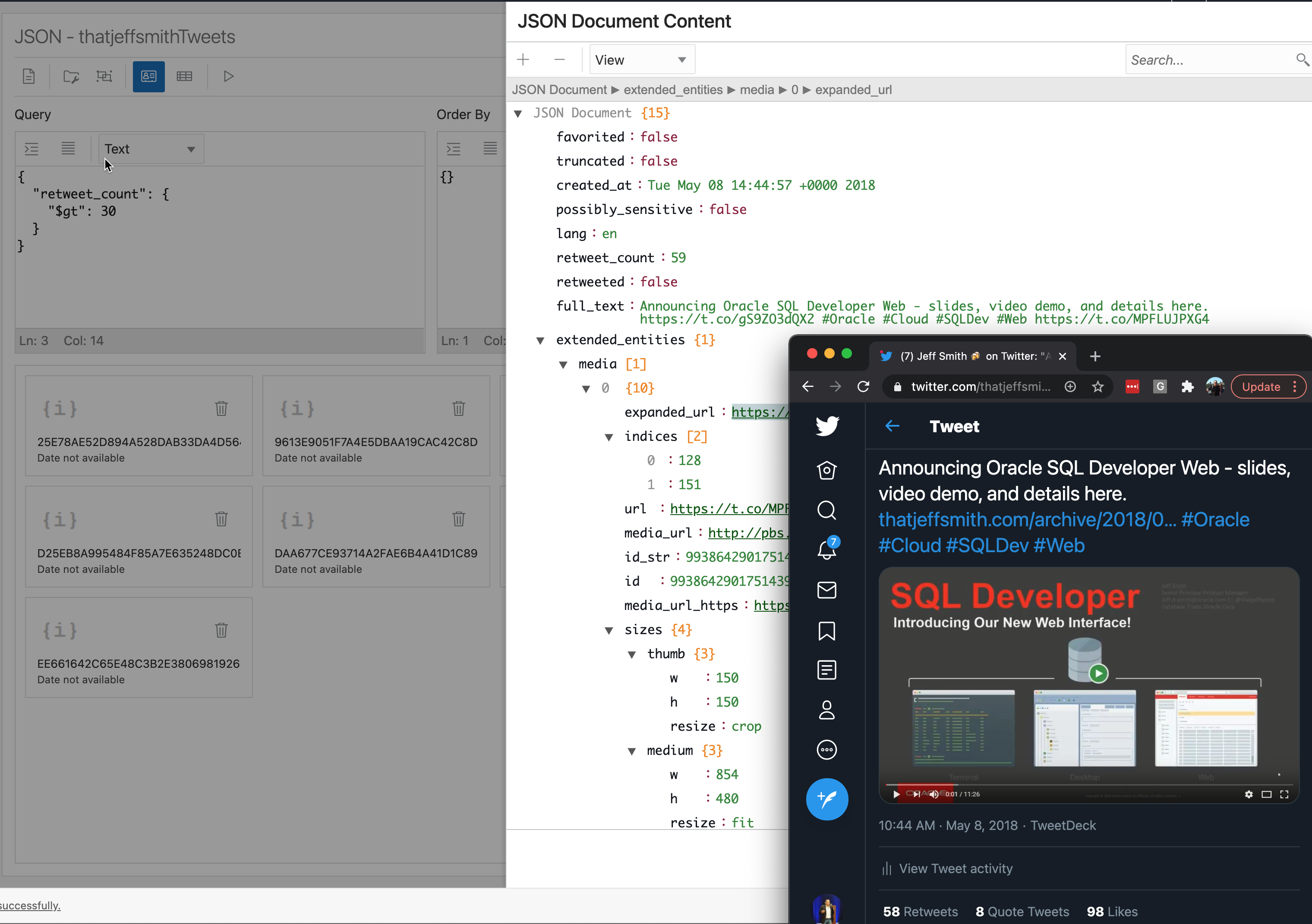
Task: Open the thatjeffsmith.com archive link
Action: pyautogui.click(x=1026, y=520)
